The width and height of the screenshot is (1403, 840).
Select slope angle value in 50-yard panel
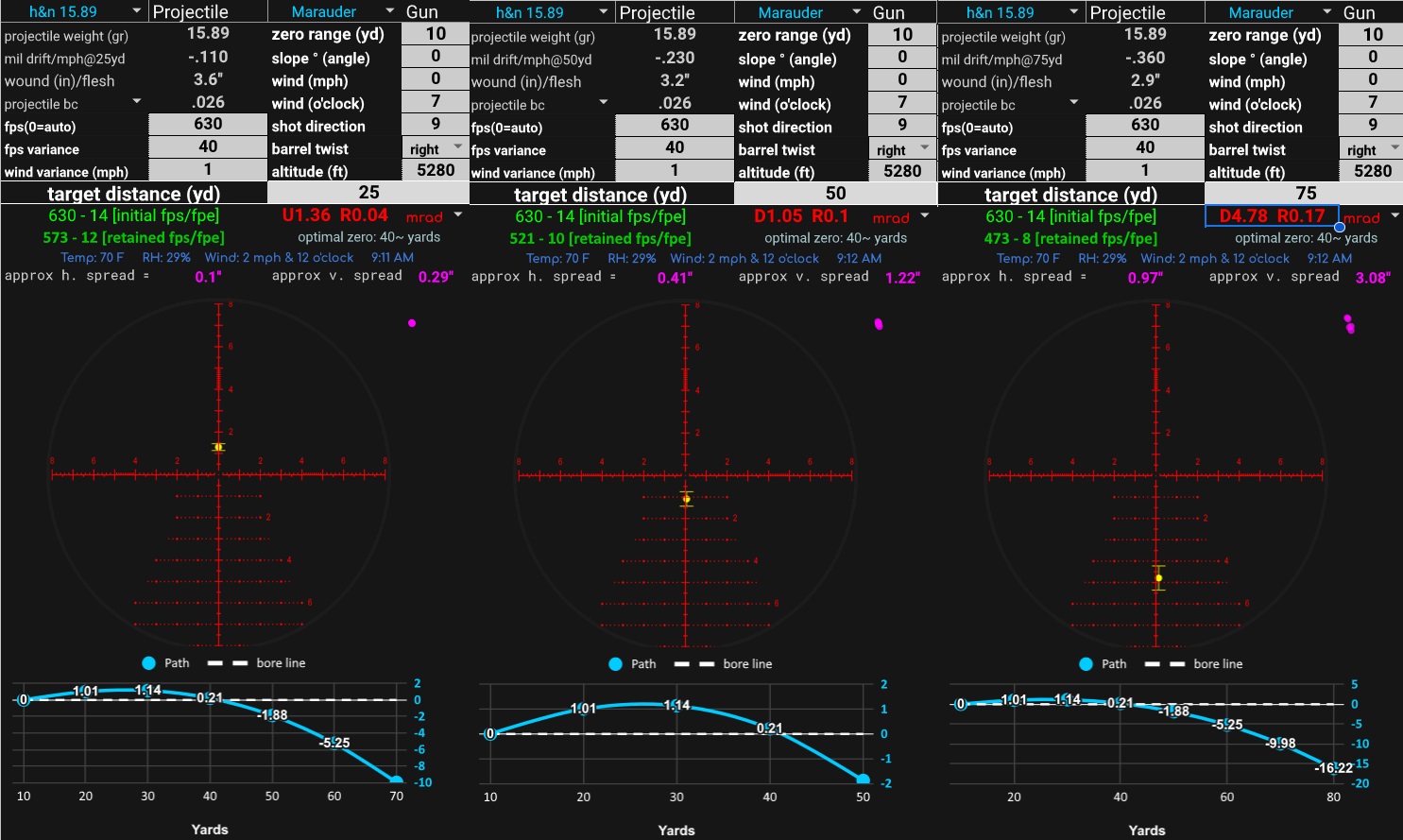(902, 58)
